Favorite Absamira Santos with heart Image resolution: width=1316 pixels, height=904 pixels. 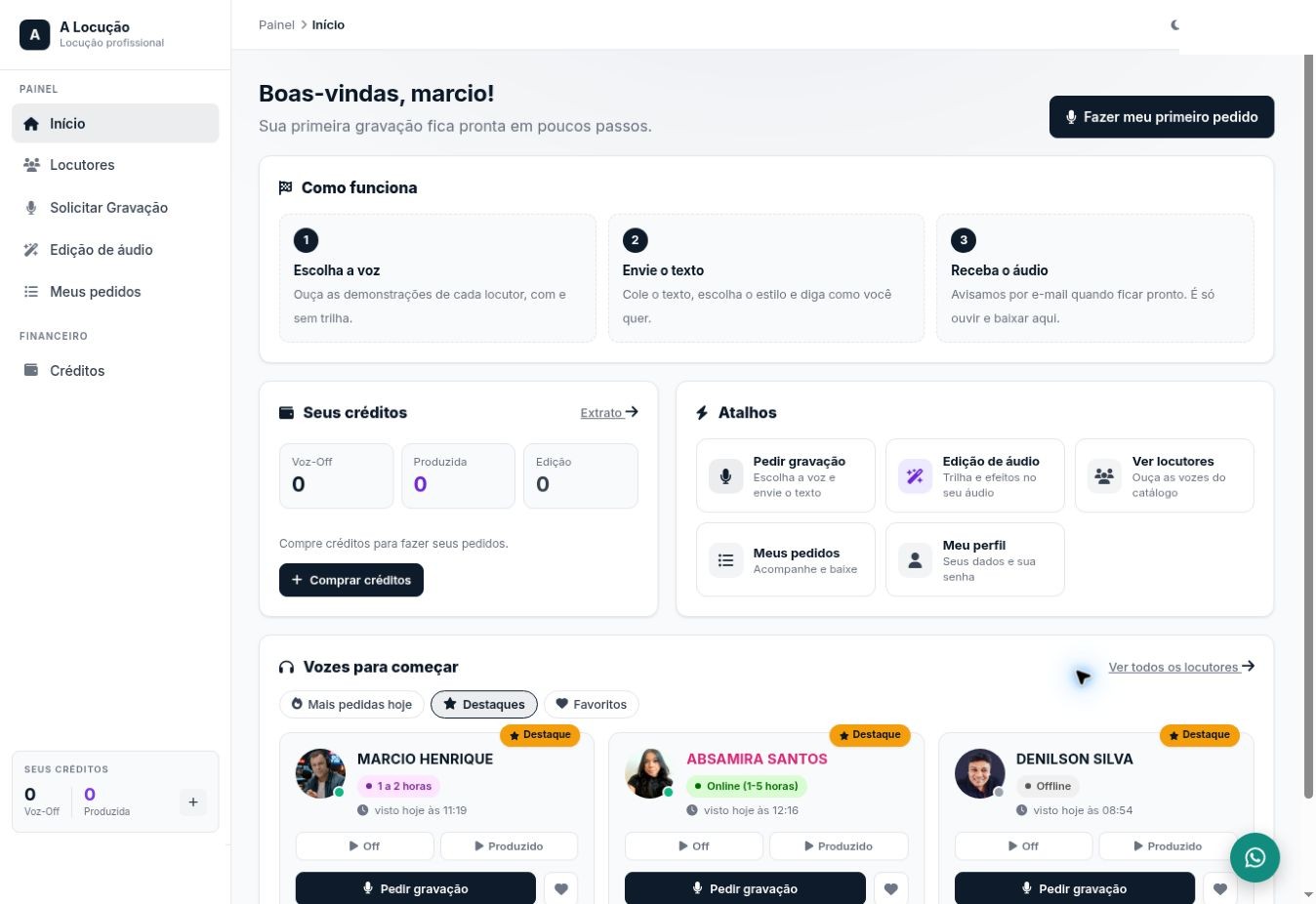[890, 888]
